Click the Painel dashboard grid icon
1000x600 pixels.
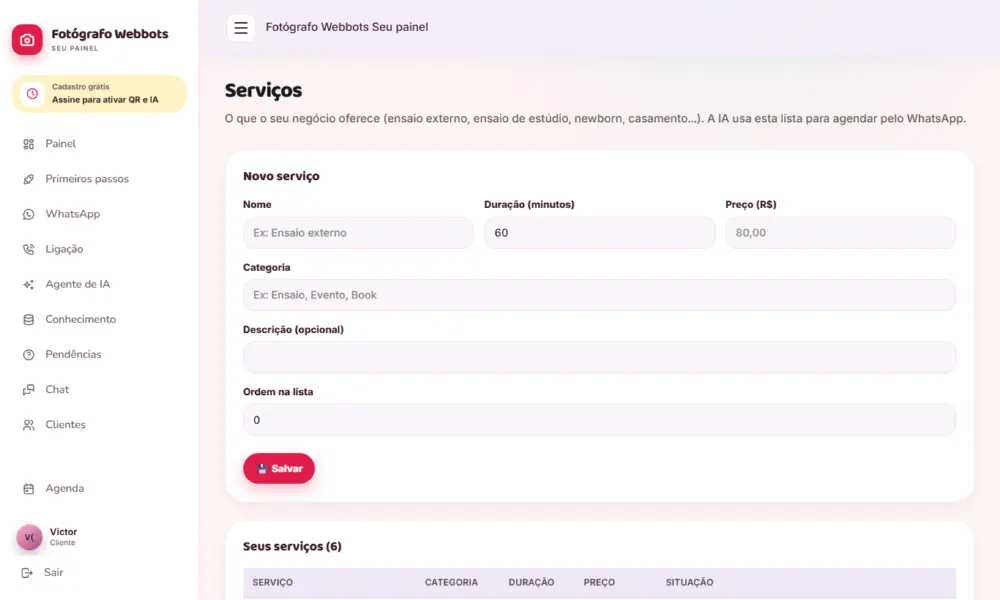click(29, 144)
